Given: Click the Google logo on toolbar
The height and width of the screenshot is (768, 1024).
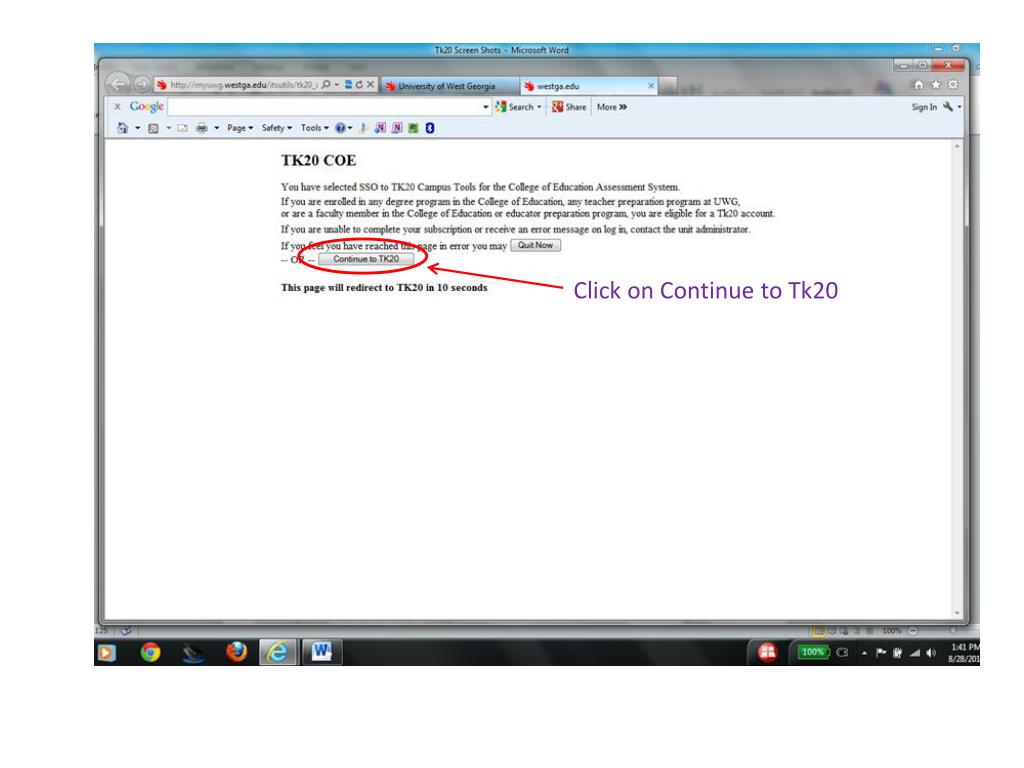Looking at the screenshot, I should click(146, 106).
